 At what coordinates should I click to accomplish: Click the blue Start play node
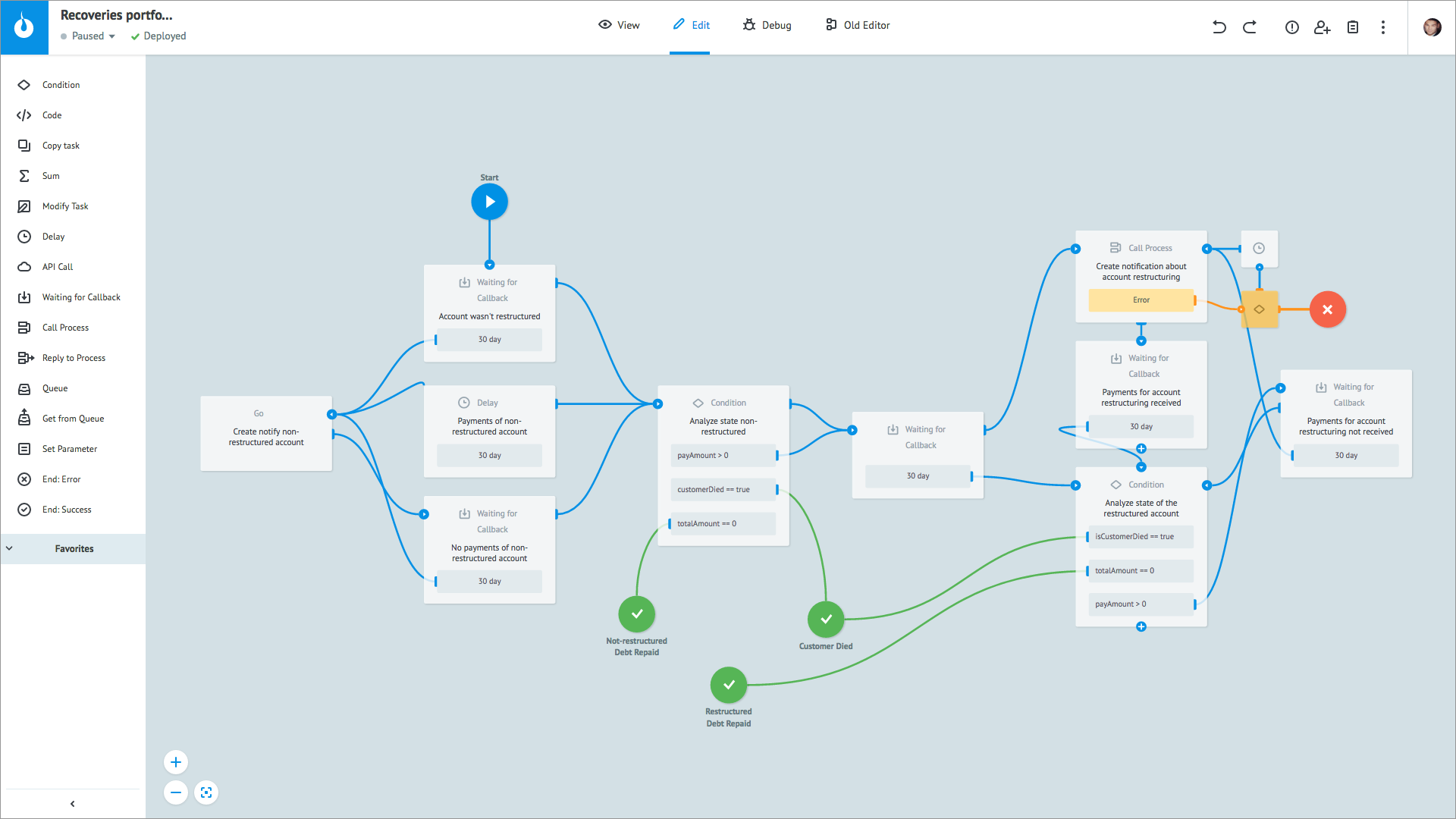489,202
